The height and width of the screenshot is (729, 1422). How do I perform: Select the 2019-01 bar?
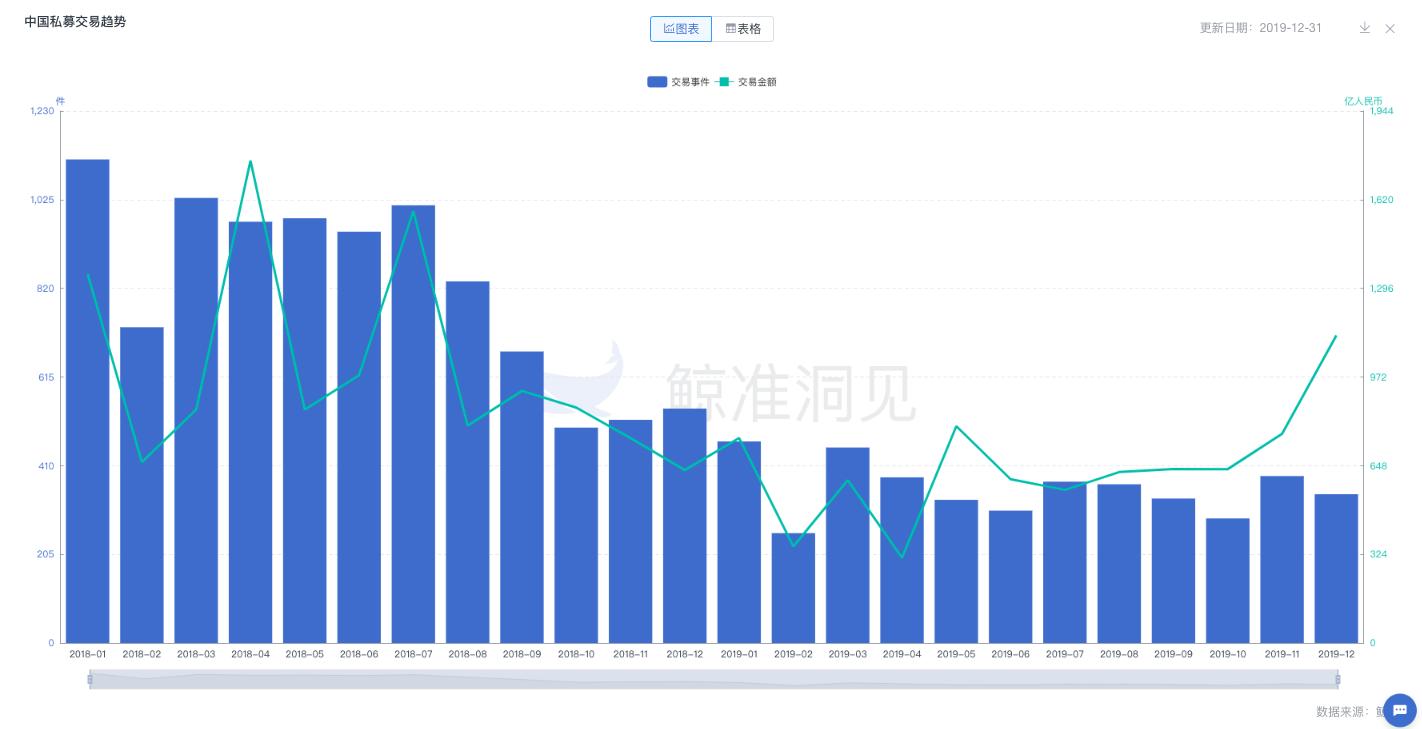739,542
